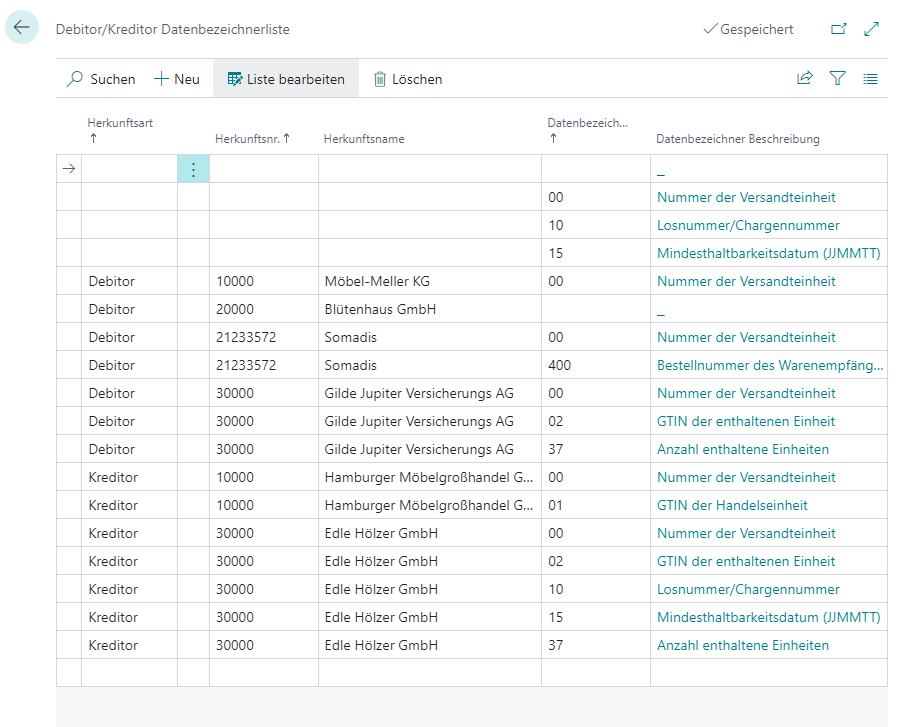The height and width of the screenshot is (727, 922).
Task: Click the empty Herkunftsnr. field in first row
Action: click(x=263, y=170)
